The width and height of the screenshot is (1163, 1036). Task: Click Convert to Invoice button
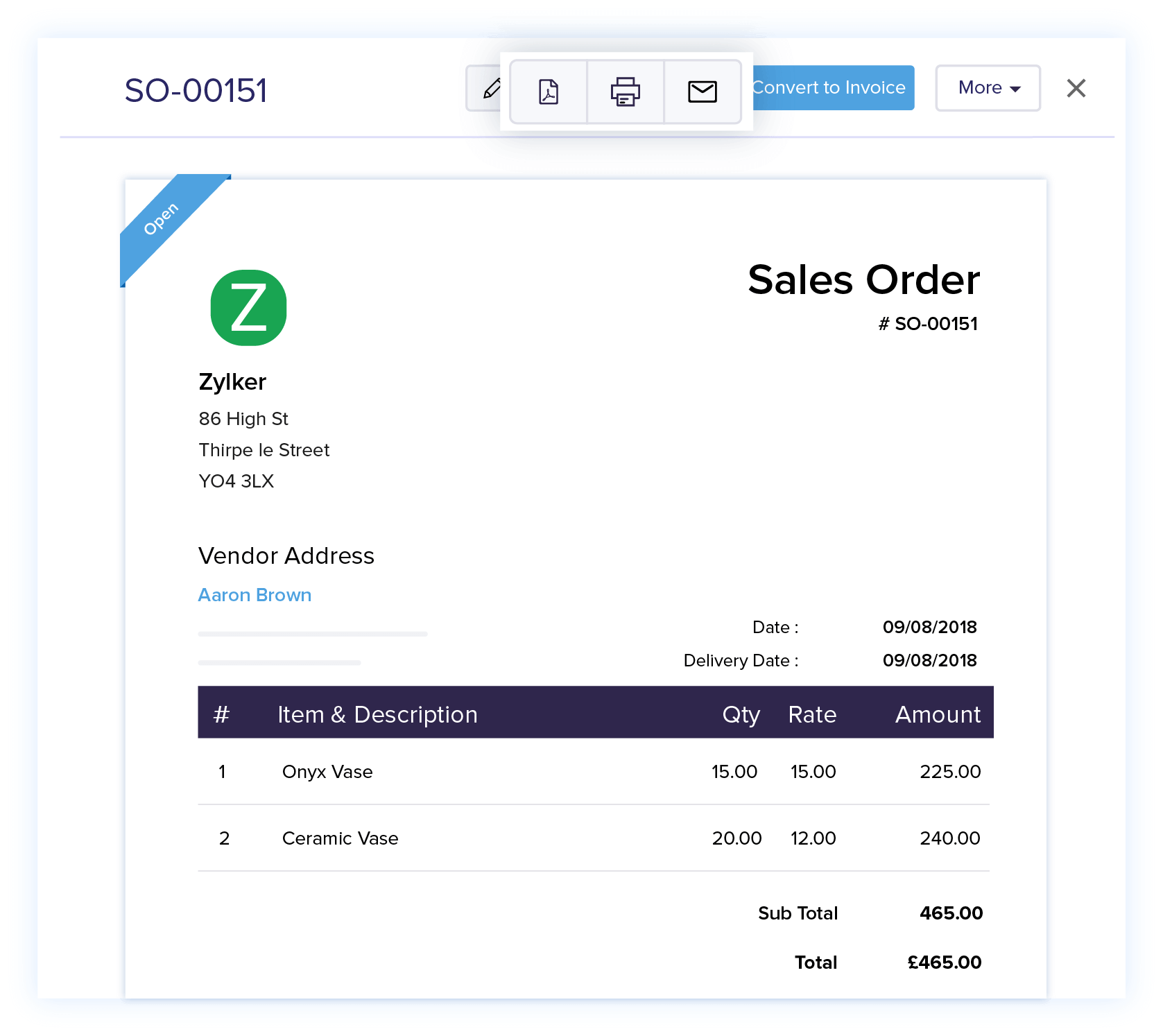click(833, 88)
